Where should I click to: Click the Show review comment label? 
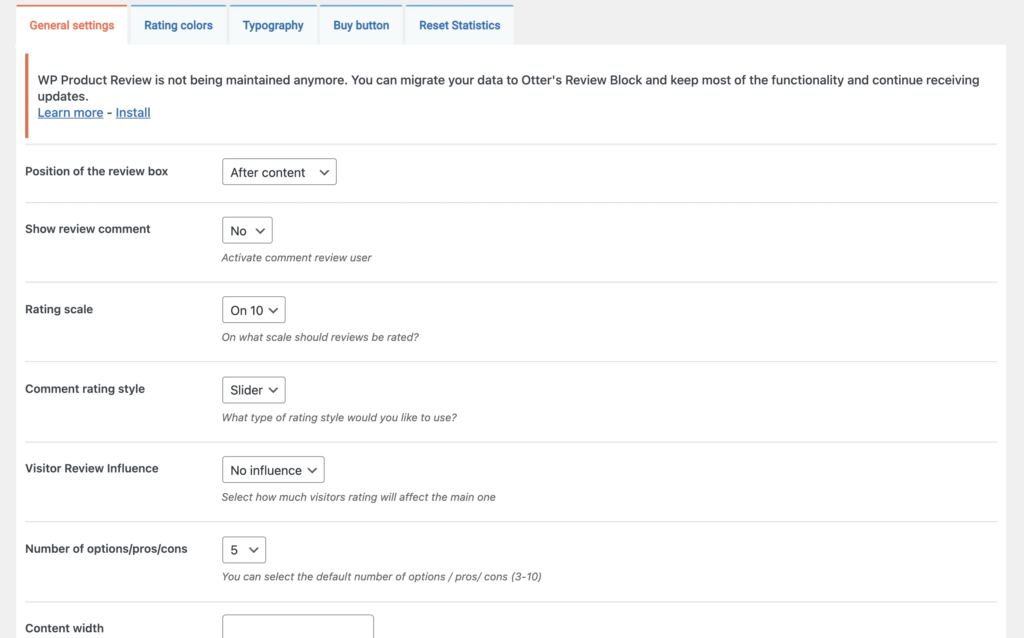[x=88, y=229]
